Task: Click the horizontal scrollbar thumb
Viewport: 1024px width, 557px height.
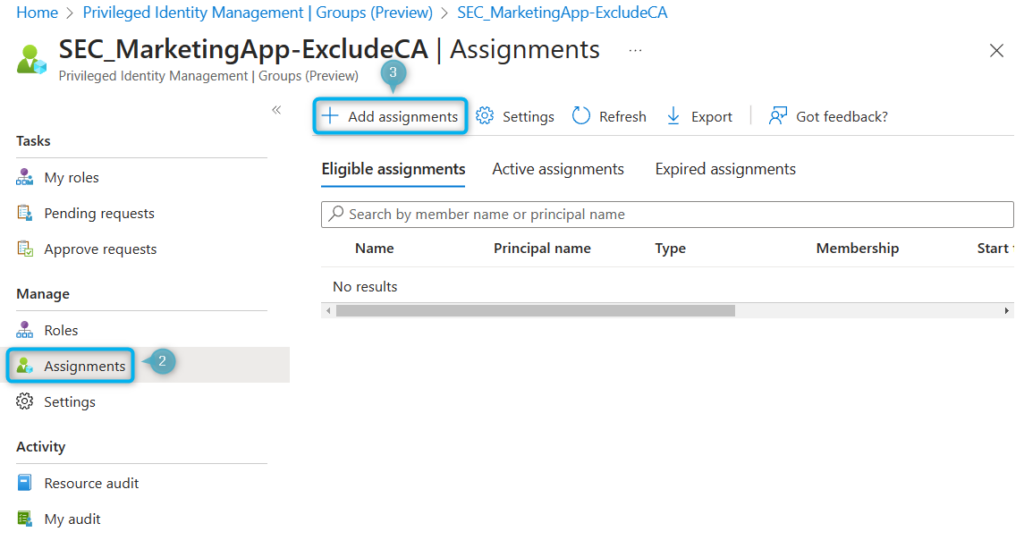Action: (x=535, y=311)
